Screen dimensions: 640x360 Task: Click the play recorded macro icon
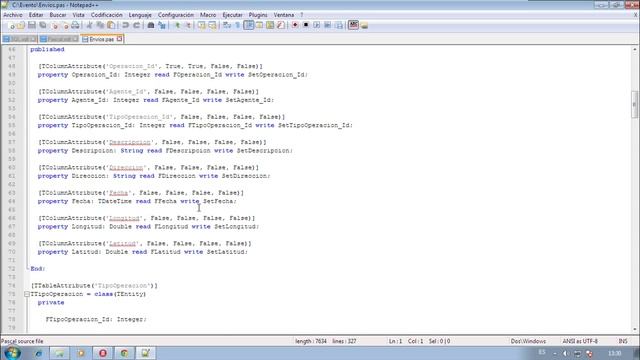click(316, 25)
